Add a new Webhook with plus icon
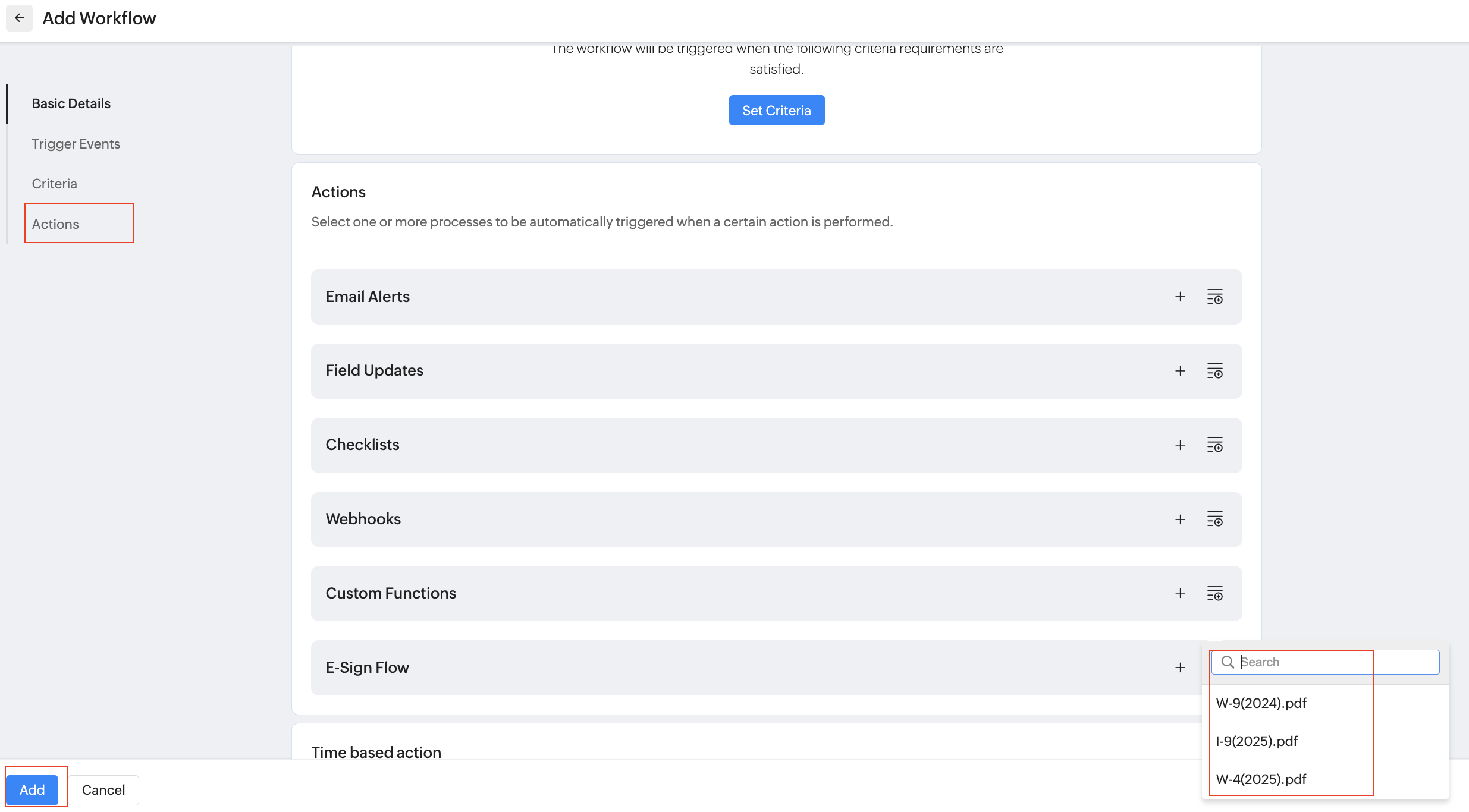The height and width of the screenshot is (812, 1469). point(1180,520)
